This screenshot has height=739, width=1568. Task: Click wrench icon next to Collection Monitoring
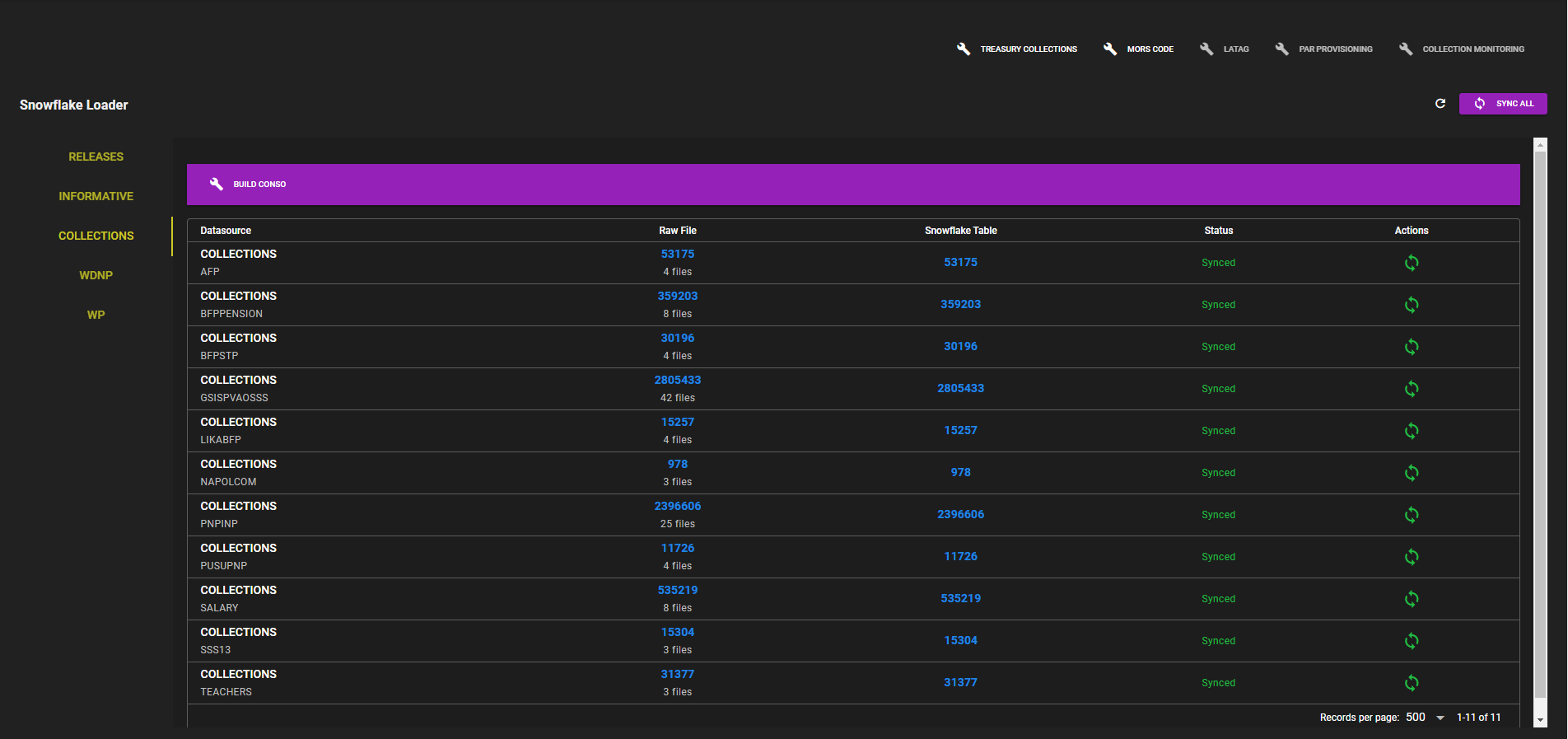tap(1406, 49)
